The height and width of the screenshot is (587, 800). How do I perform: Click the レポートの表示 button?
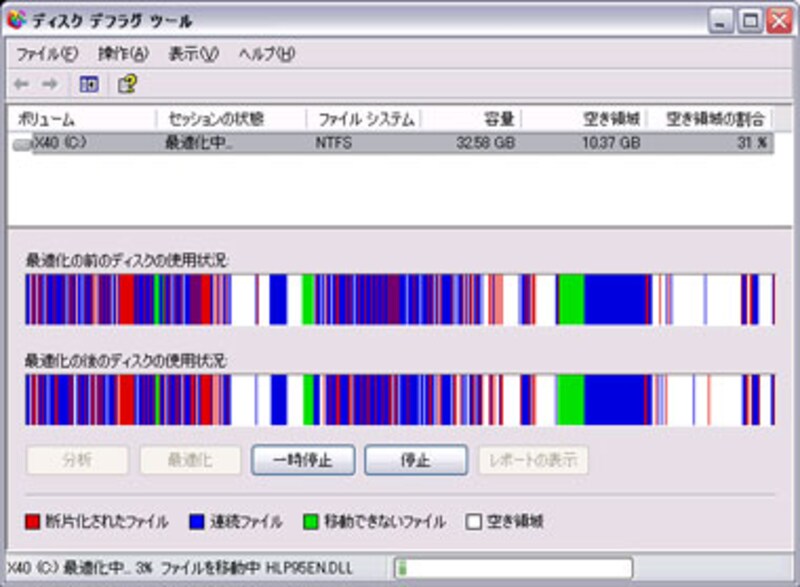[533, 460]
